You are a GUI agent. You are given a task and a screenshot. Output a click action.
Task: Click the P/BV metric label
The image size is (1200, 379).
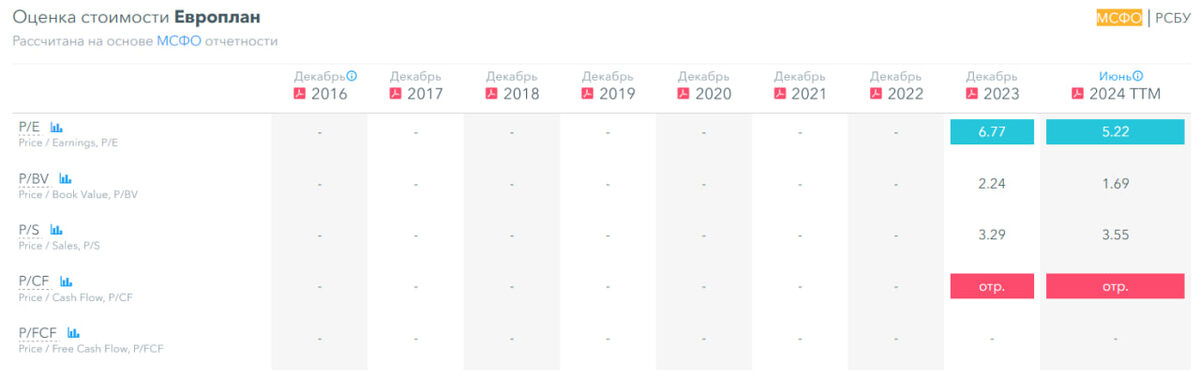coord(34,180)
